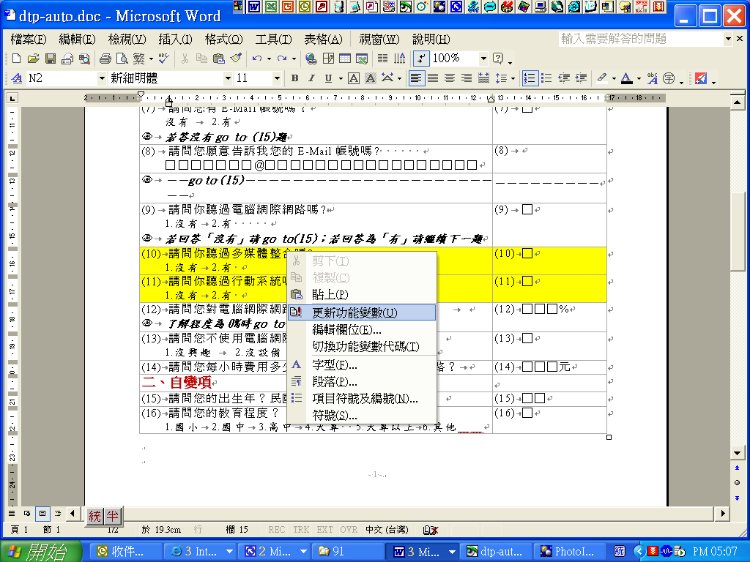Apply the highlighter pen
The image size is (750, 562).
602,78
